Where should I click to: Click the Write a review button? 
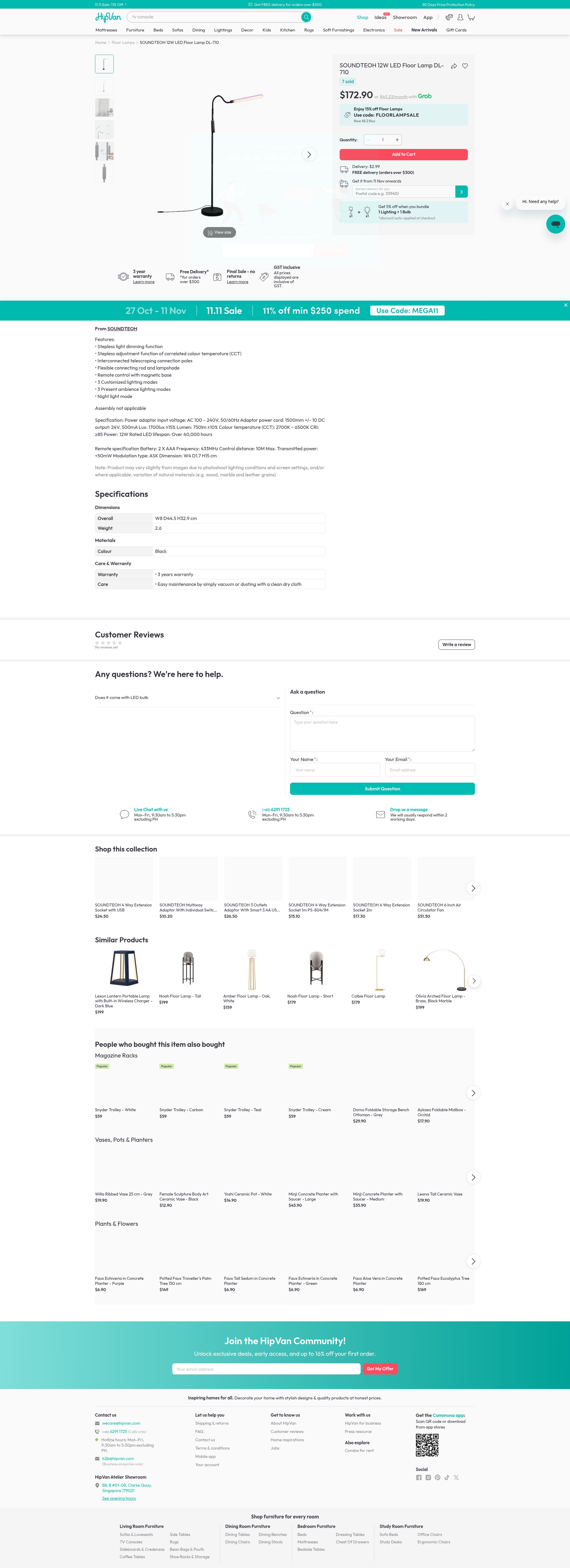[x=457, y=645]
